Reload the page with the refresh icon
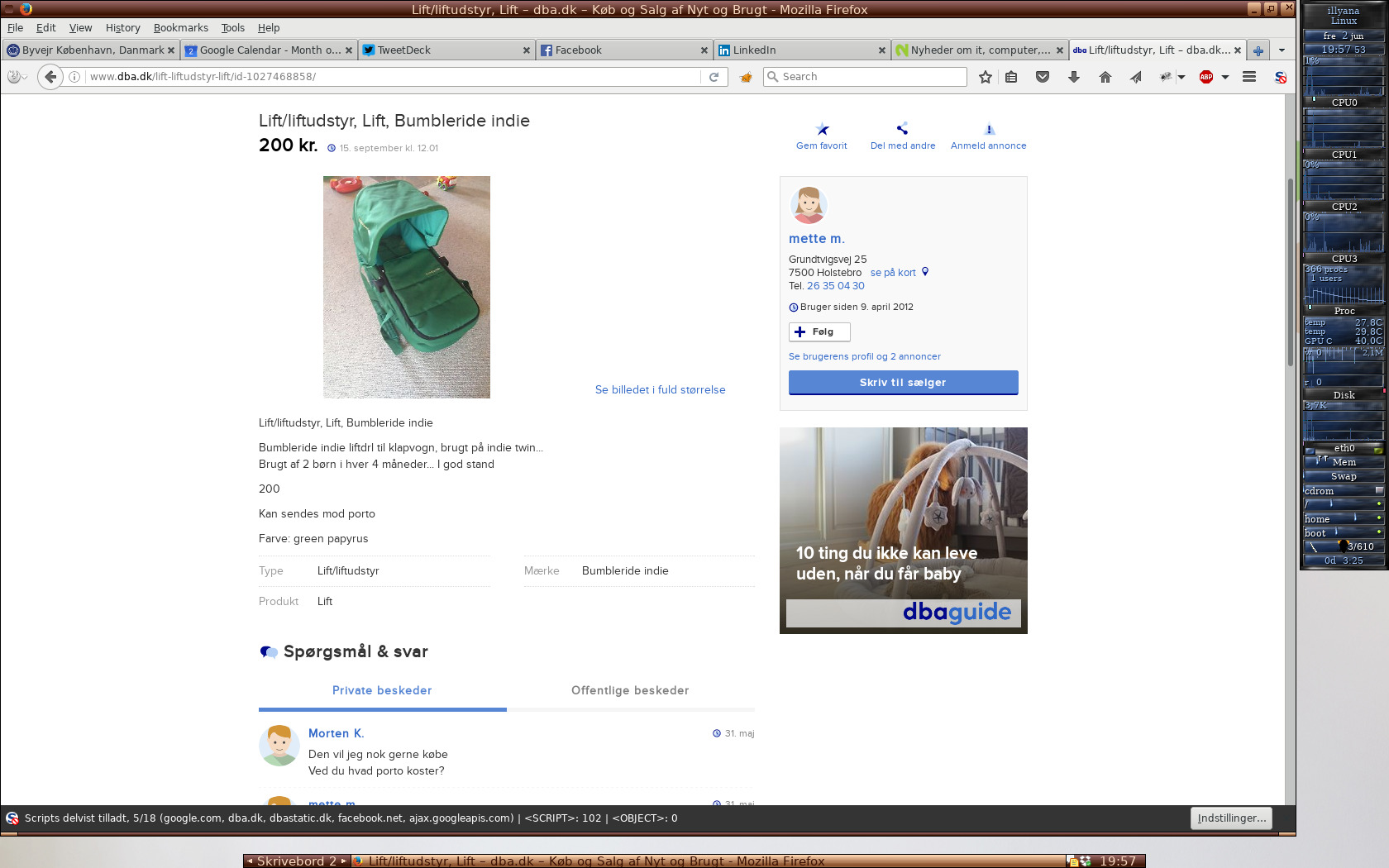Screen dimensions: 1389x868 click(714, 77)
